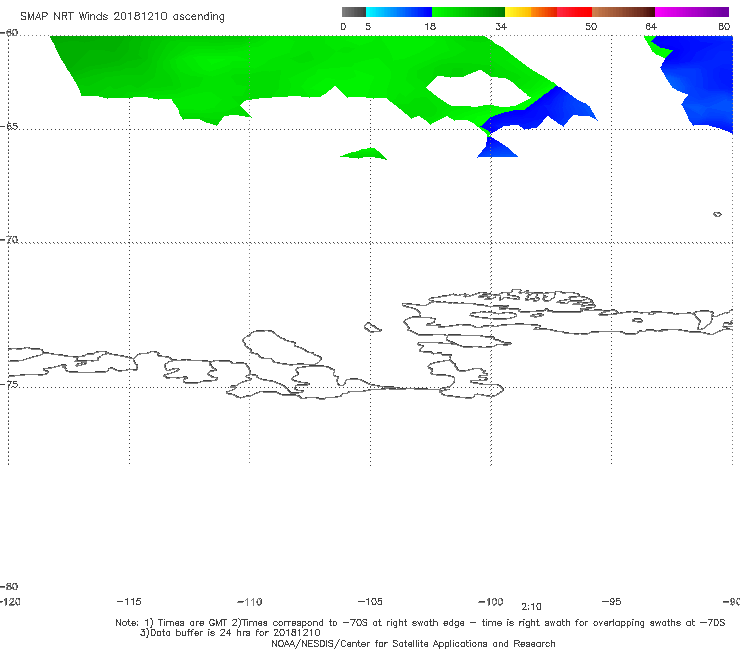Screen dimensions: 740x650
Task: Click the colorbar label '5'
Action: coord(368,26)
